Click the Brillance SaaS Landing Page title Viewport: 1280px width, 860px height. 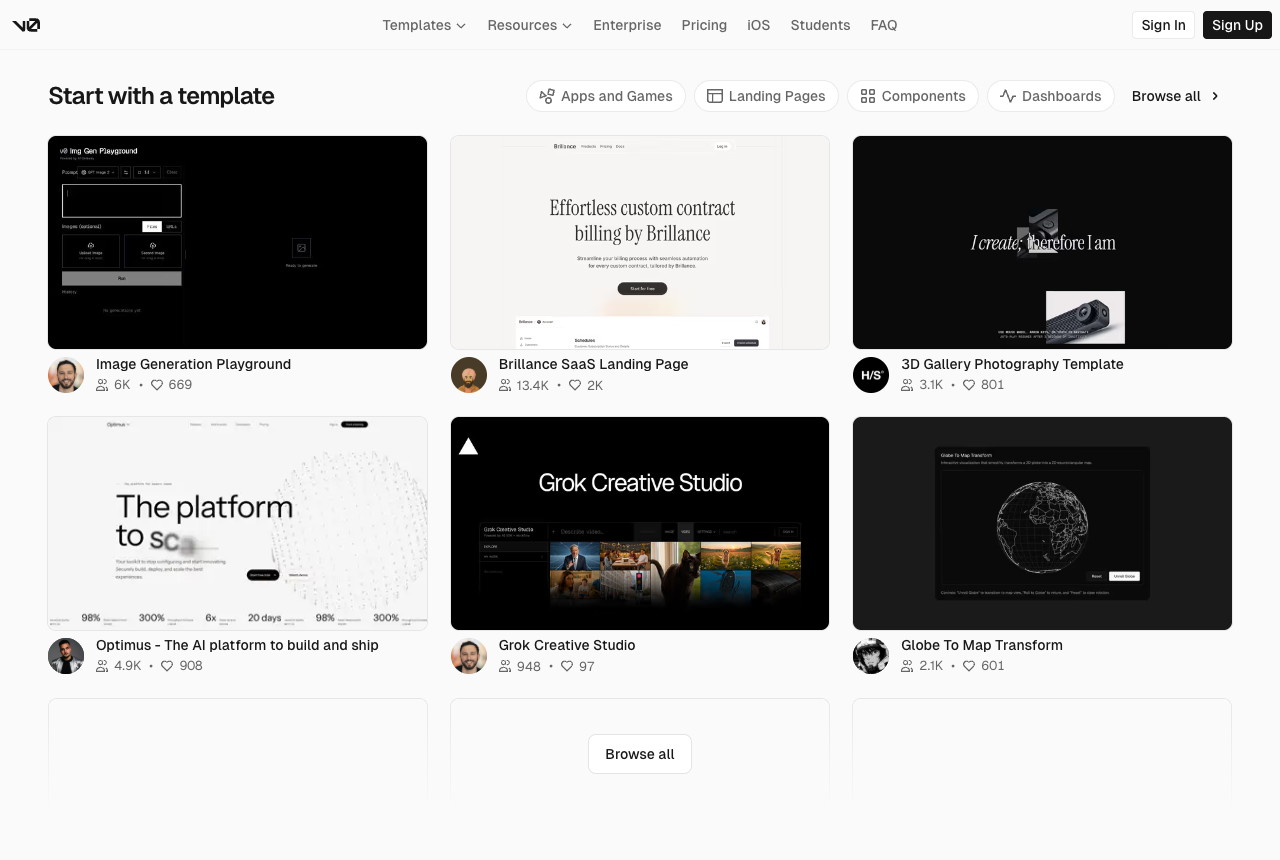pyautogui.click(x=594, y=364)
